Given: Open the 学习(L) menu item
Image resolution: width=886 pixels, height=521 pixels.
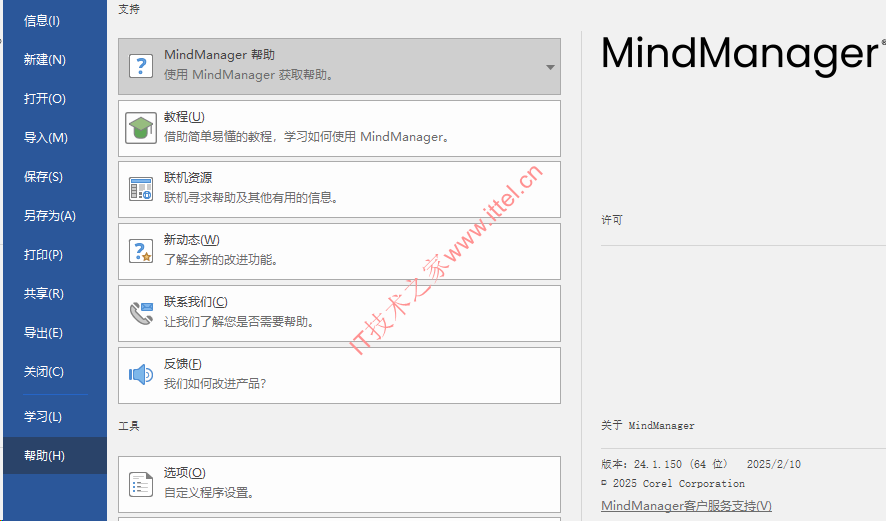Looking at the screenshot, I should point(42,417).
